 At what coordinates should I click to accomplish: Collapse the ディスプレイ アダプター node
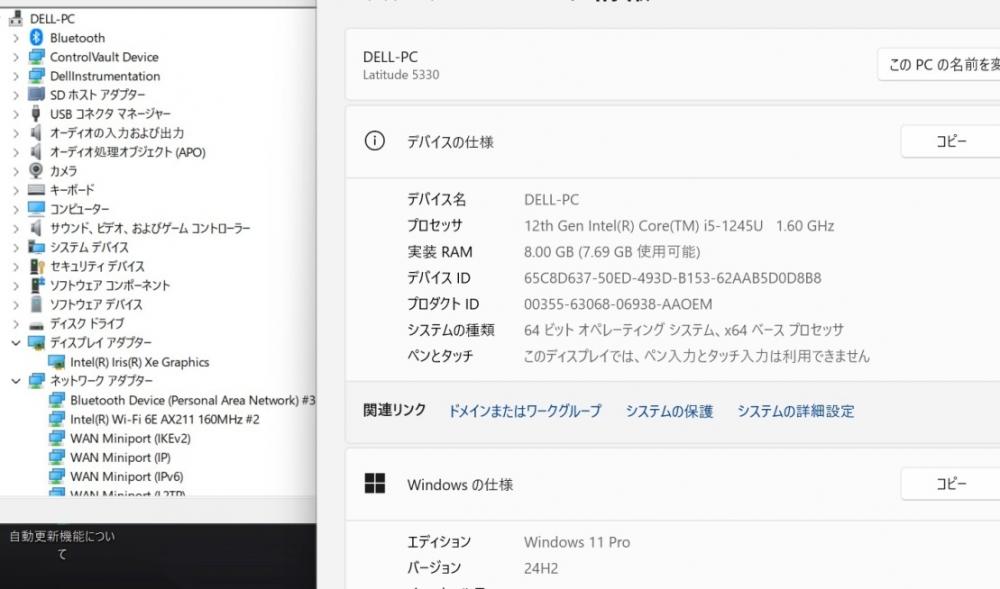click(x=16, y=343)
